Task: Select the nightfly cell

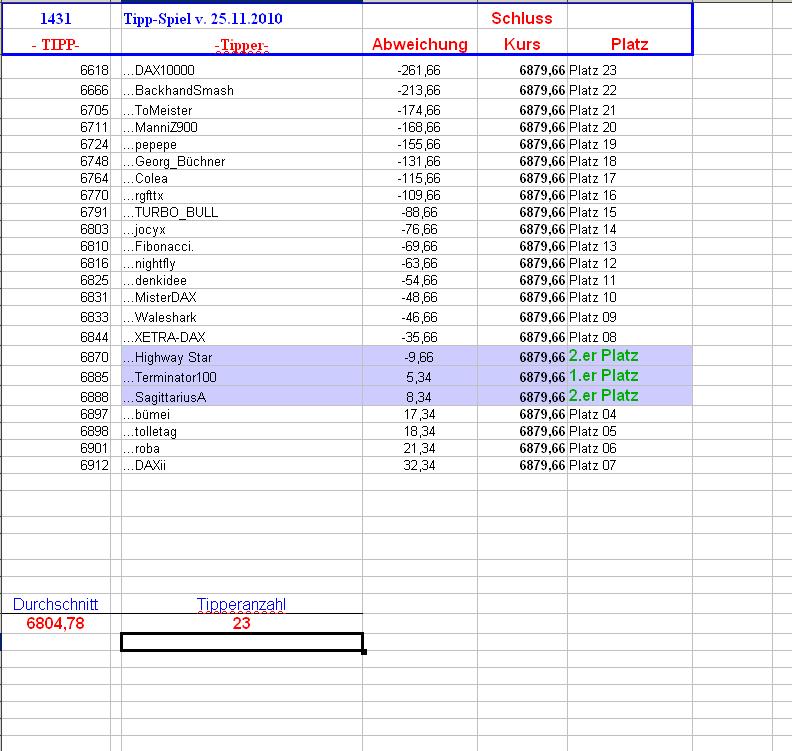Action: (242, 263)
